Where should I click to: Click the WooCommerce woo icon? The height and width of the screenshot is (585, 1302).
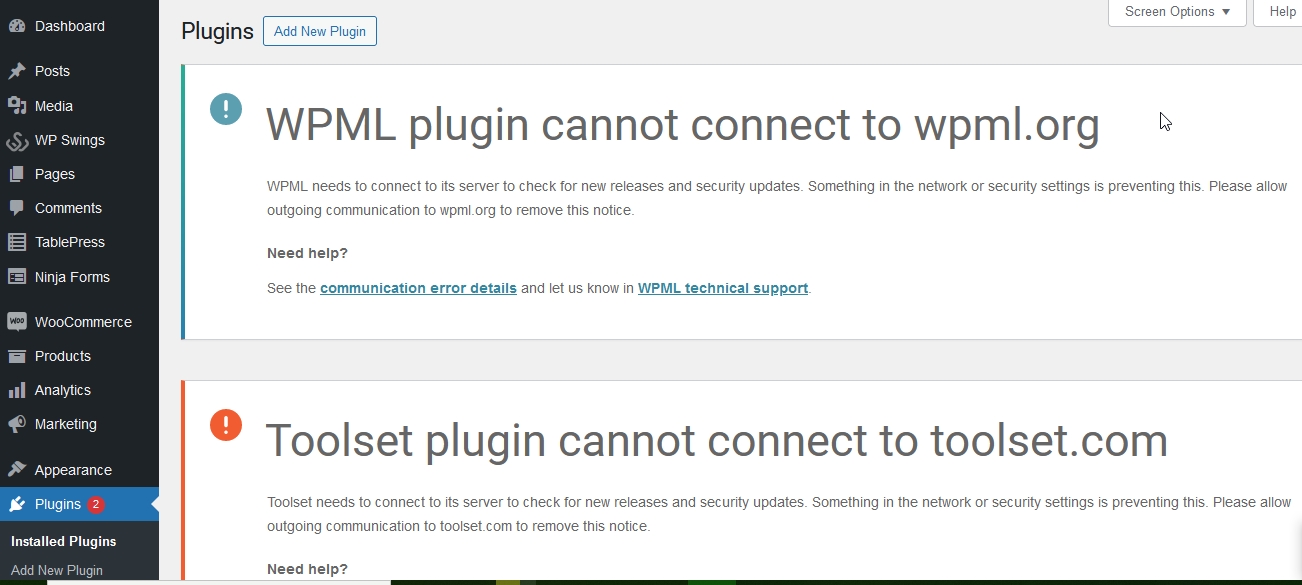17,322
